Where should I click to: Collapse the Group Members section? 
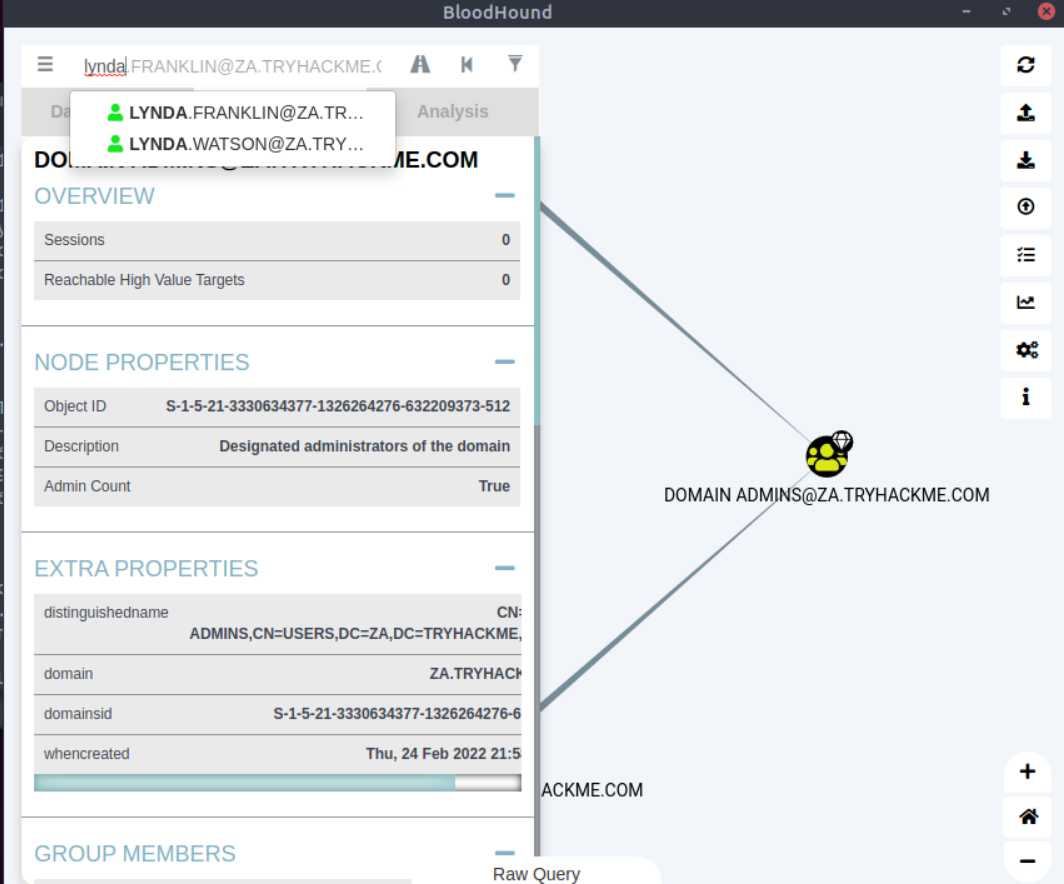click(x=504, y=853)
